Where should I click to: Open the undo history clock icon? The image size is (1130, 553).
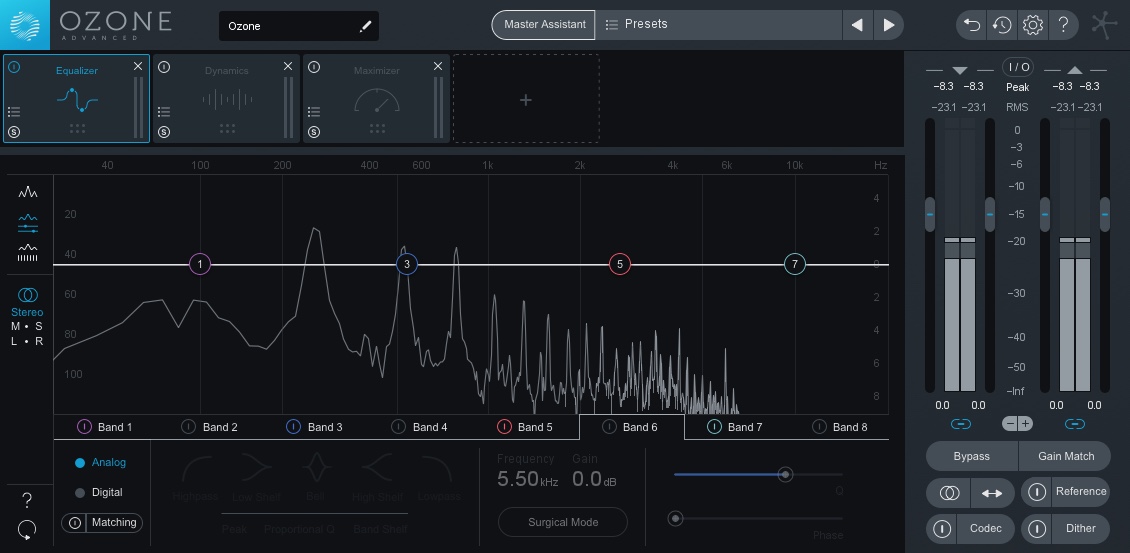1002,25
